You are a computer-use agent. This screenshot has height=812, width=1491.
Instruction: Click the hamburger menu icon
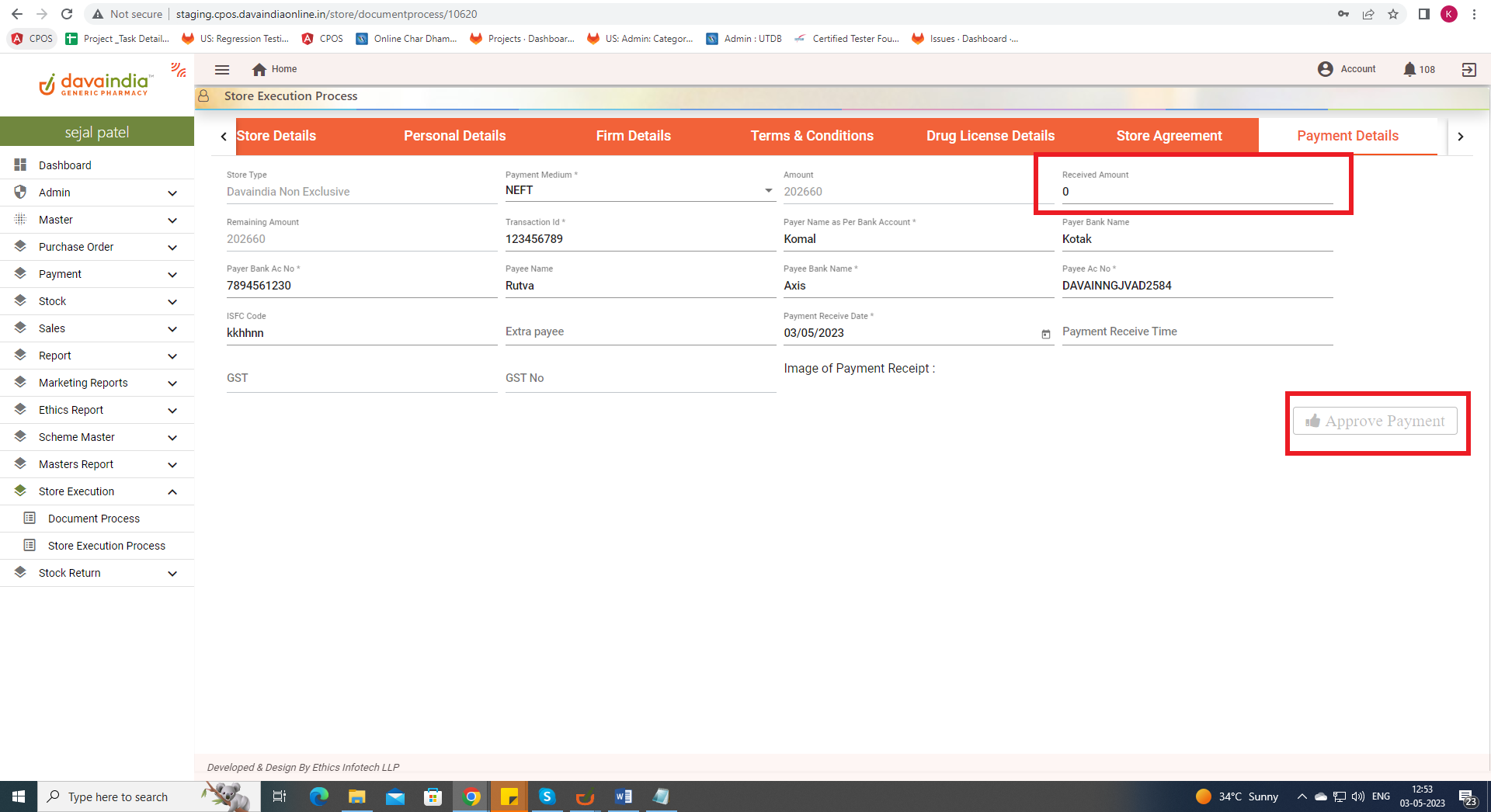(x=222, y=69)
